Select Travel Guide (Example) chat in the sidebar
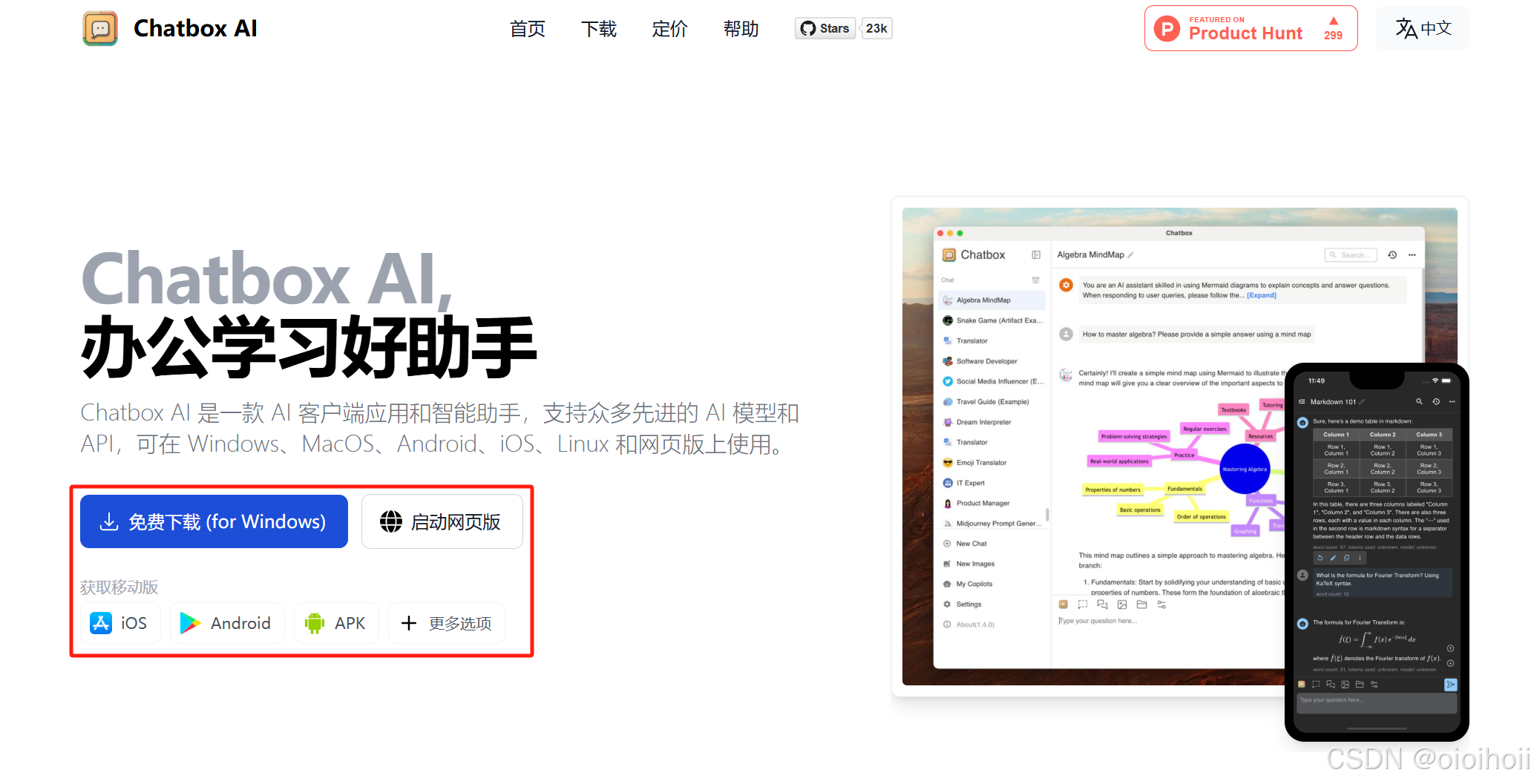Viewport: 1534px width, 784px height. coord(991,402)
